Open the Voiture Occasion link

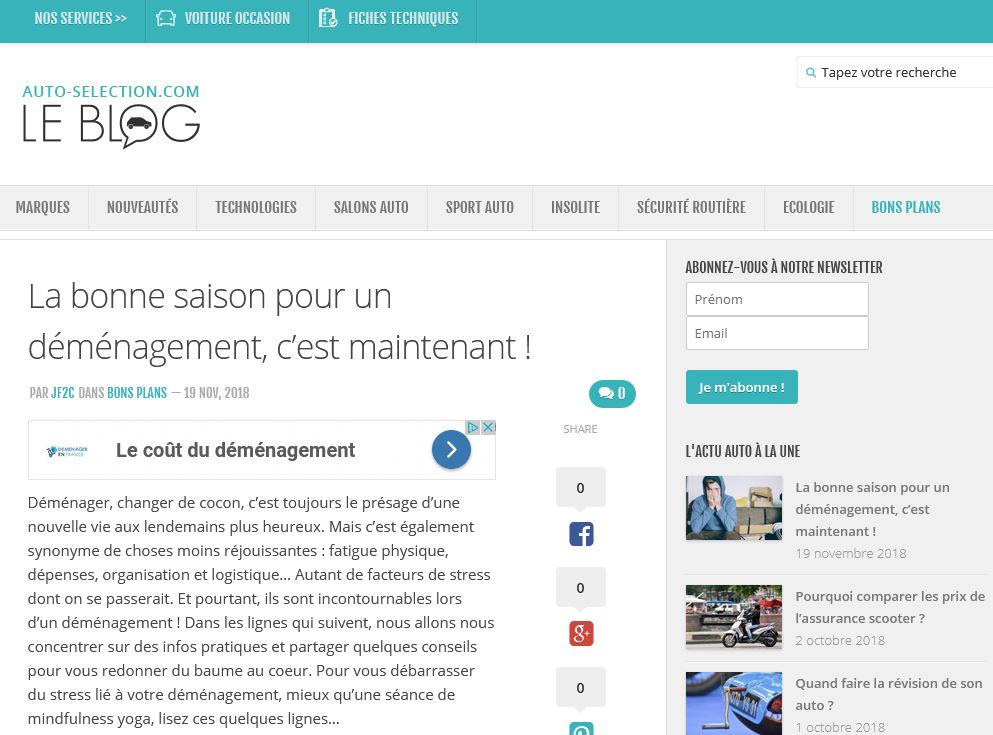tap(226, 19)
